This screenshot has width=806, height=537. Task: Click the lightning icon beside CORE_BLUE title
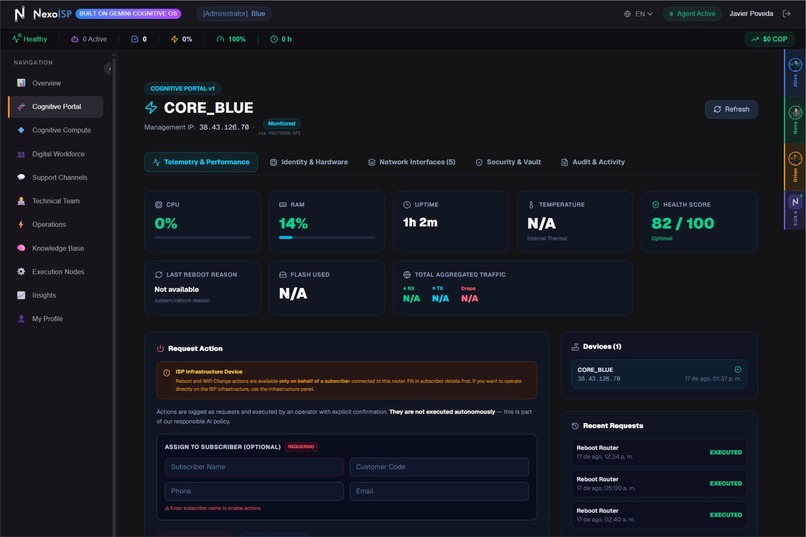coord(151,108)
